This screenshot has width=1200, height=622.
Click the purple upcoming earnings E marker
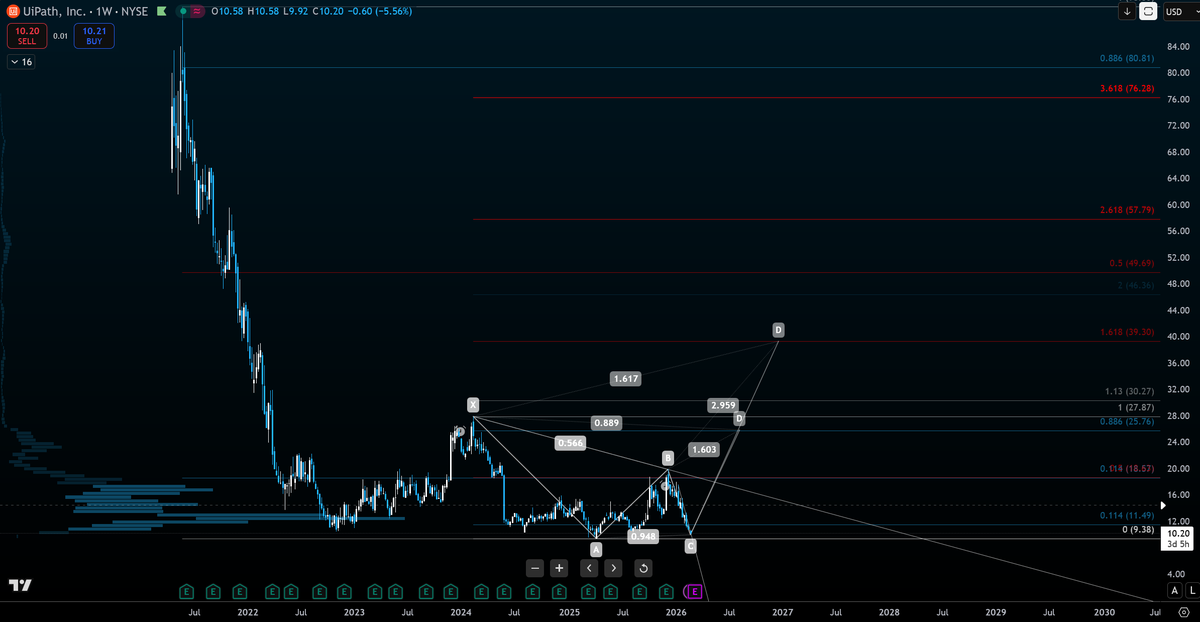(x=694, y=592)
